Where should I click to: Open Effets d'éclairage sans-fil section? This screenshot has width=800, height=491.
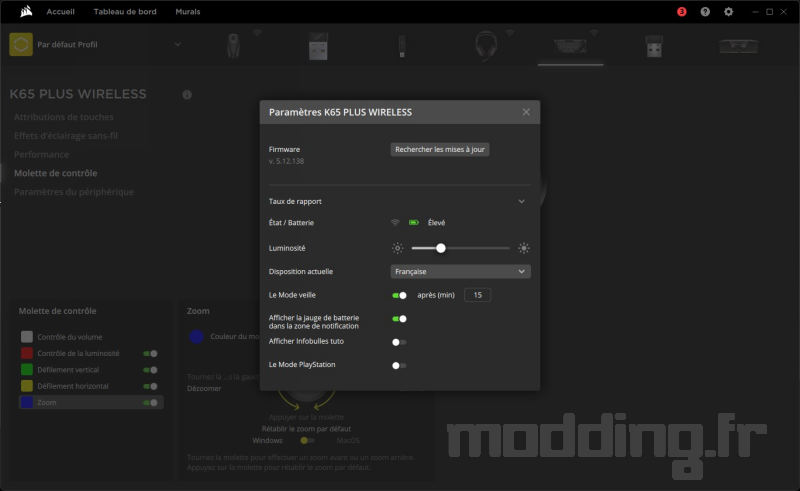point(66,136)
